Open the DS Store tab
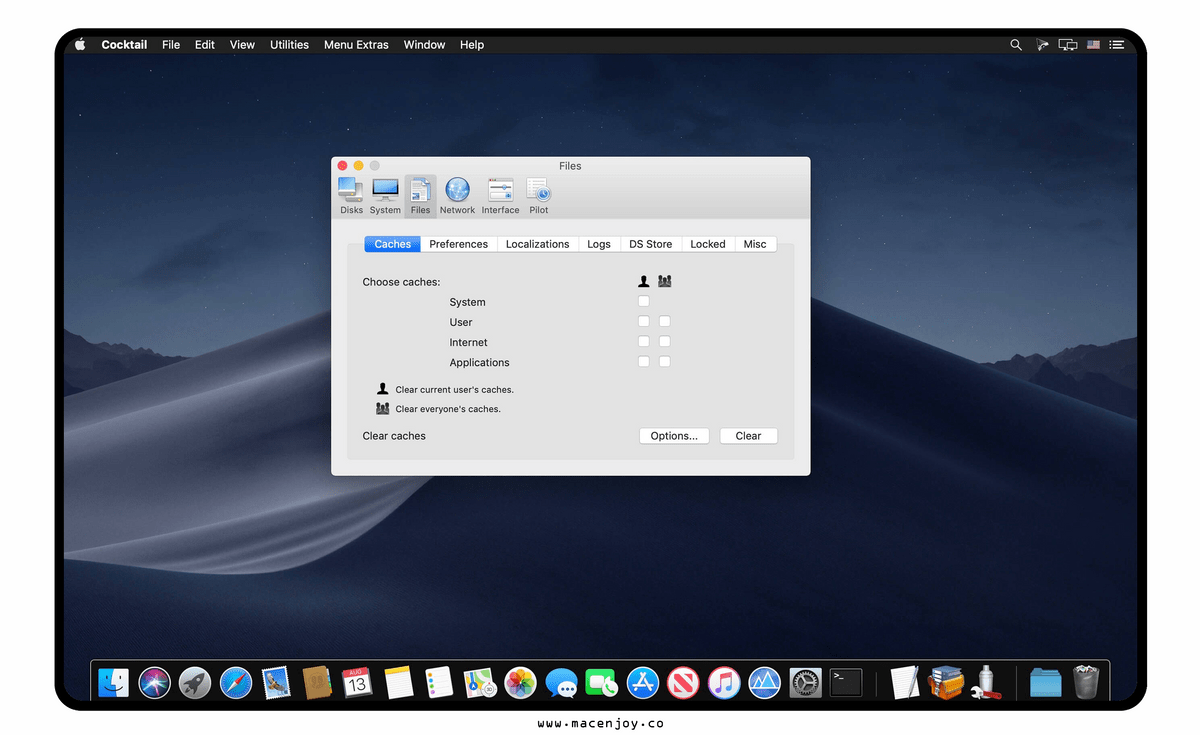 [x=650, y=244]
